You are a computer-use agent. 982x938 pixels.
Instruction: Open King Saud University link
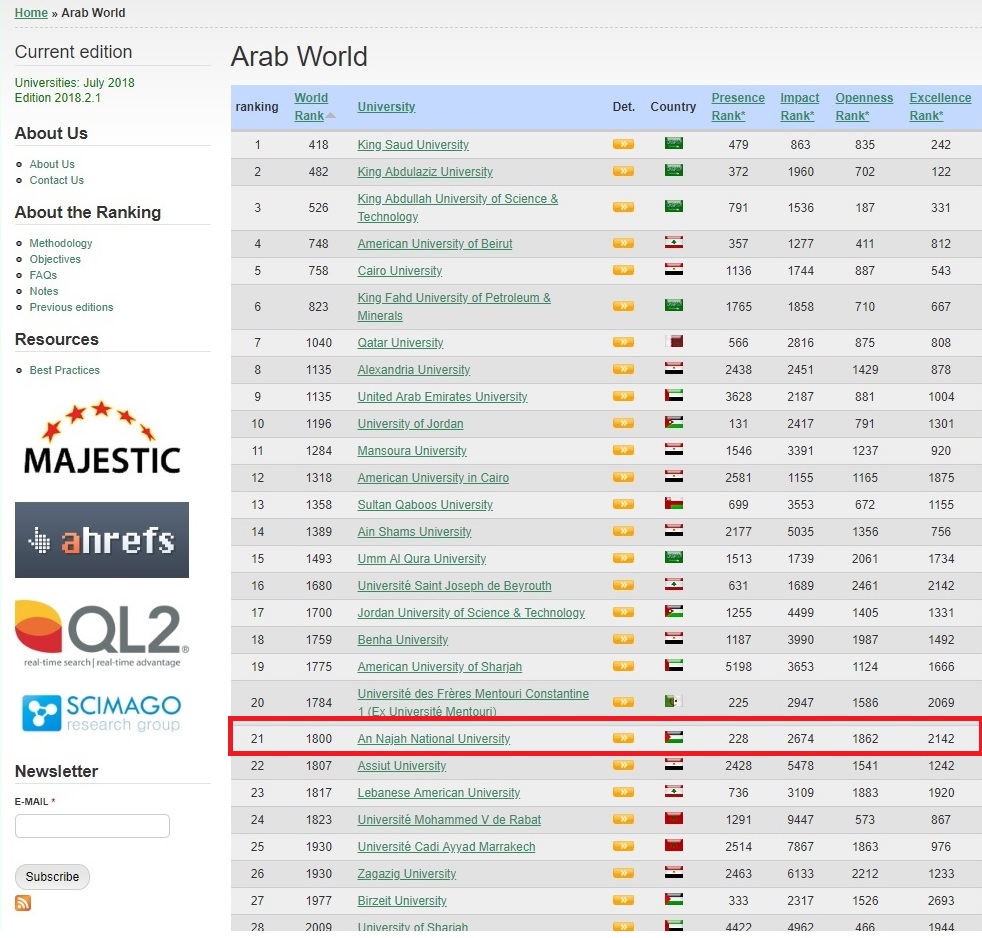pyautogui.click(x=413, y=145)
